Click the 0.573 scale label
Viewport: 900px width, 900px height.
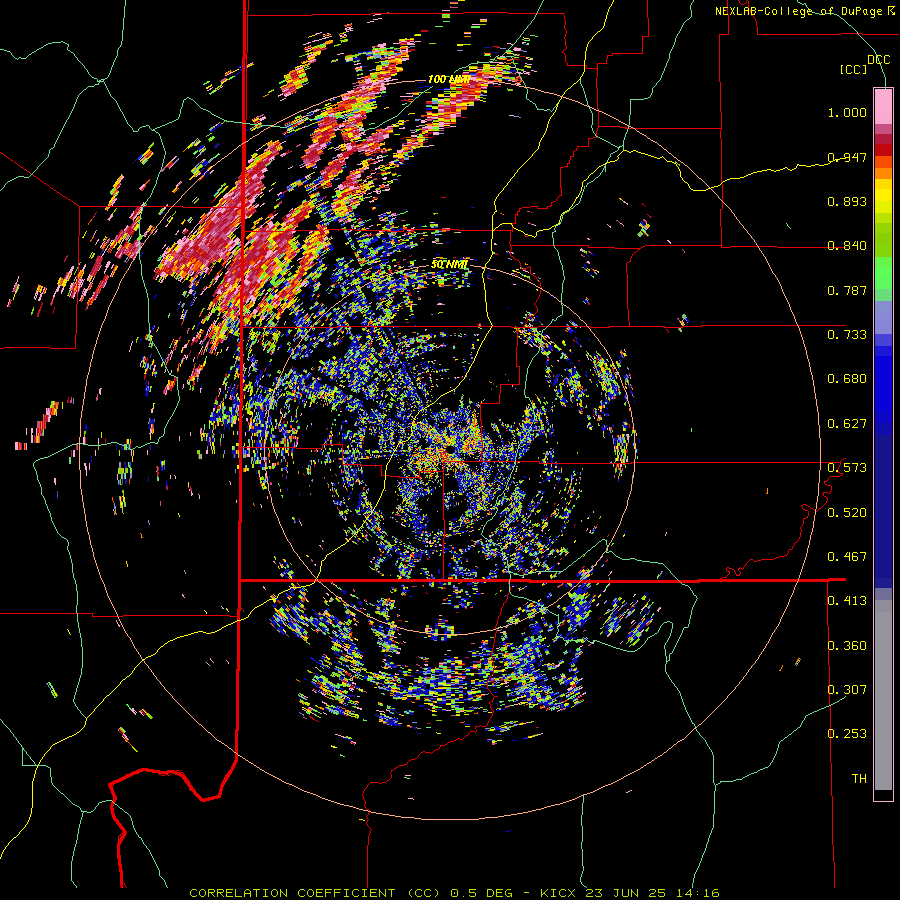click(847, 468)
